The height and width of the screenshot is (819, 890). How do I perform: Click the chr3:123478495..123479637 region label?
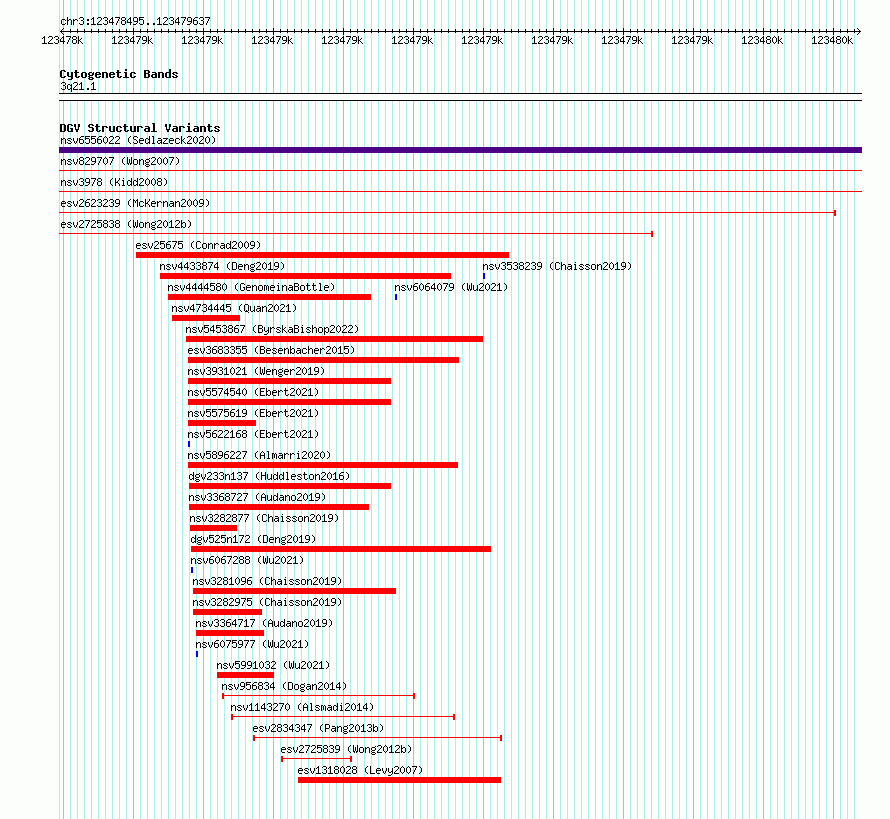point(135,21)
